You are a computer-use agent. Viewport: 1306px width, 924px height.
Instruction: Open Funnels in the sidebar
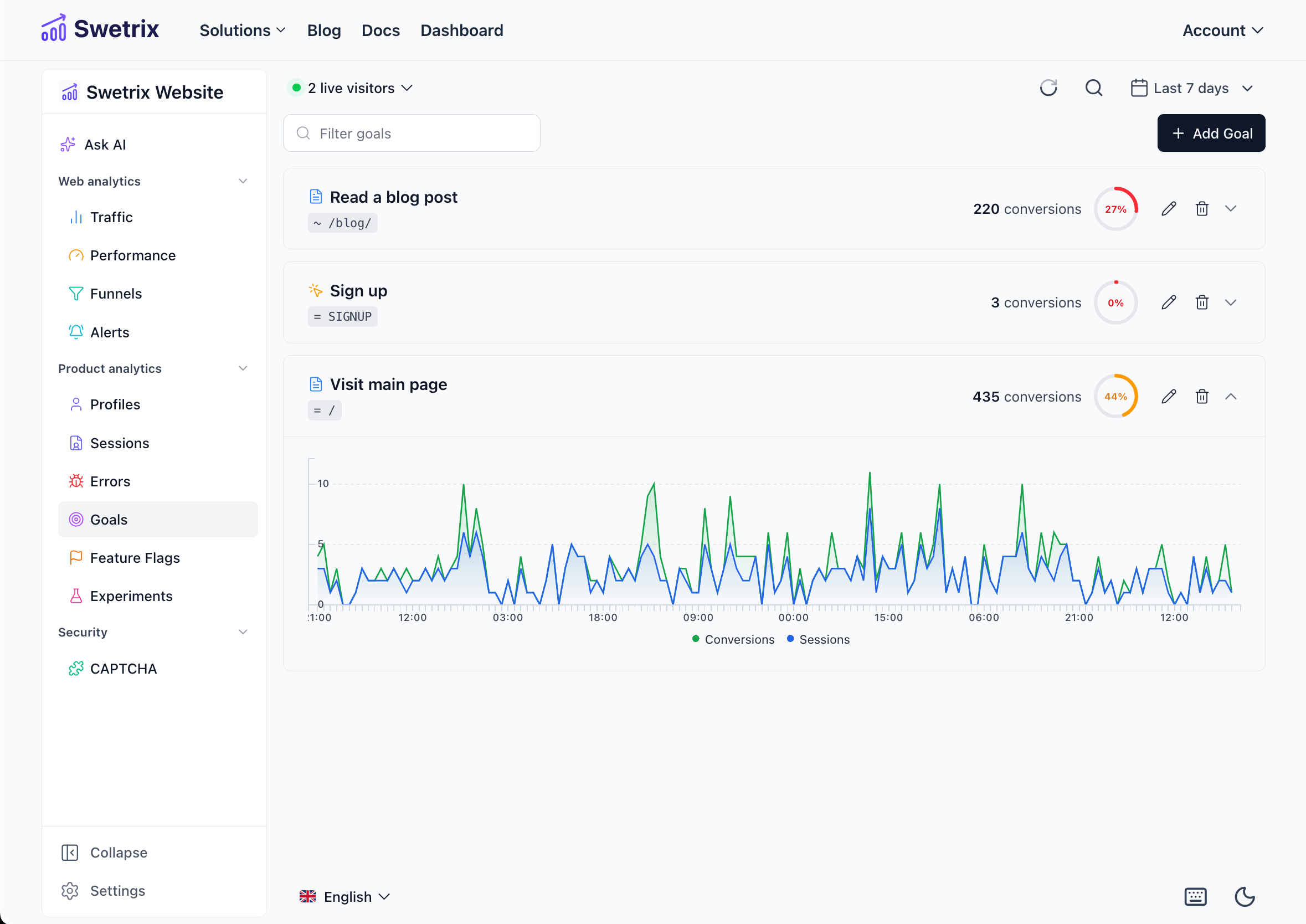pyautogui.click(x=115, y=294)
